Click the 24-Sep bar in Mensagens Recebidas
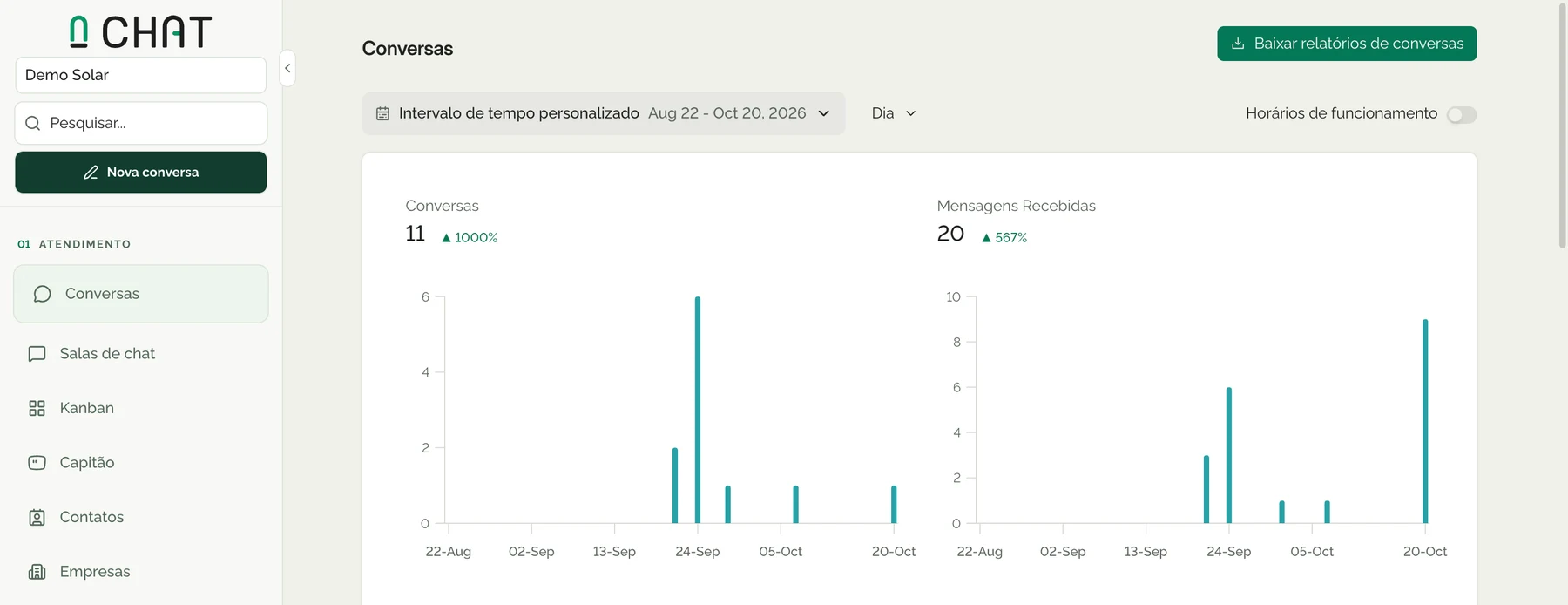 tap(1229, 455)
